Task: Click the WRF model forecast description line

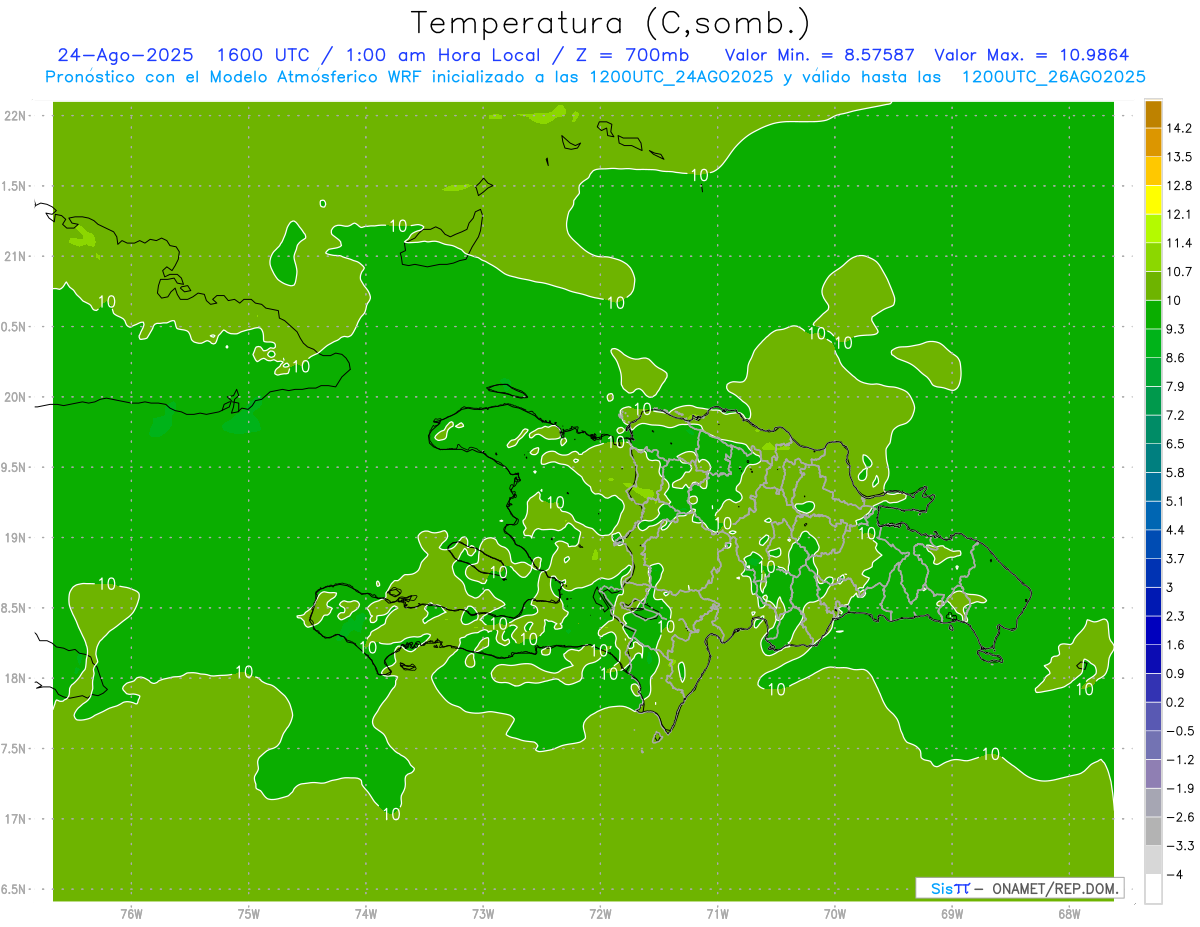Action: click(595, 77)
